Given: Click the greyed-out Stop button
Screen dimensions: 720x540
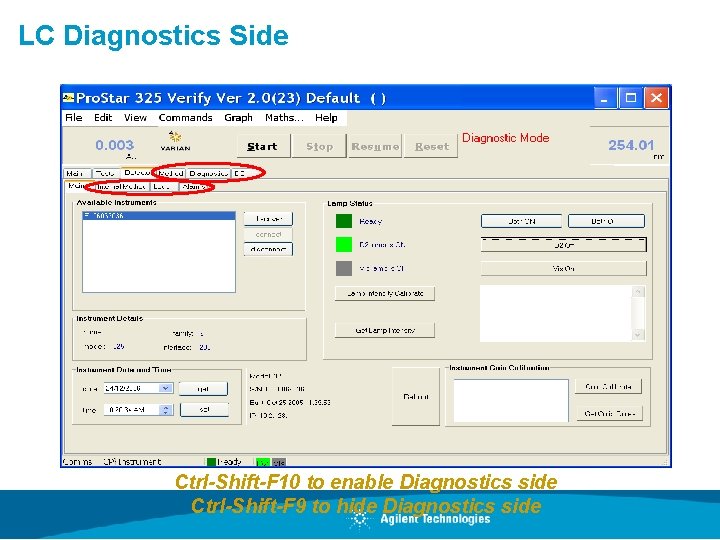Looking at the screenshot, I should [319, 146].
